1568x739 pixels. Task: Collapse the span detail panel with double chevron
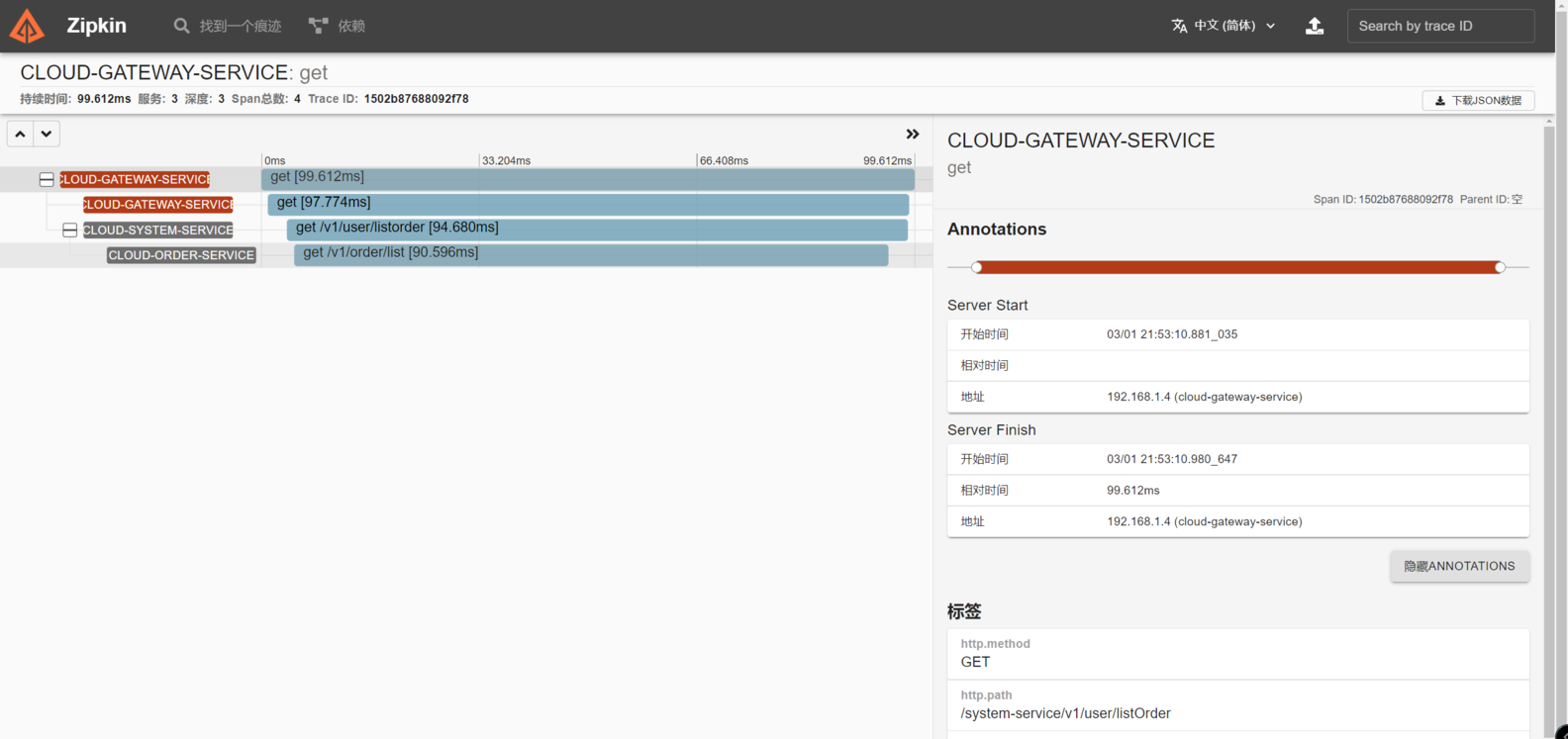(913, 135)
